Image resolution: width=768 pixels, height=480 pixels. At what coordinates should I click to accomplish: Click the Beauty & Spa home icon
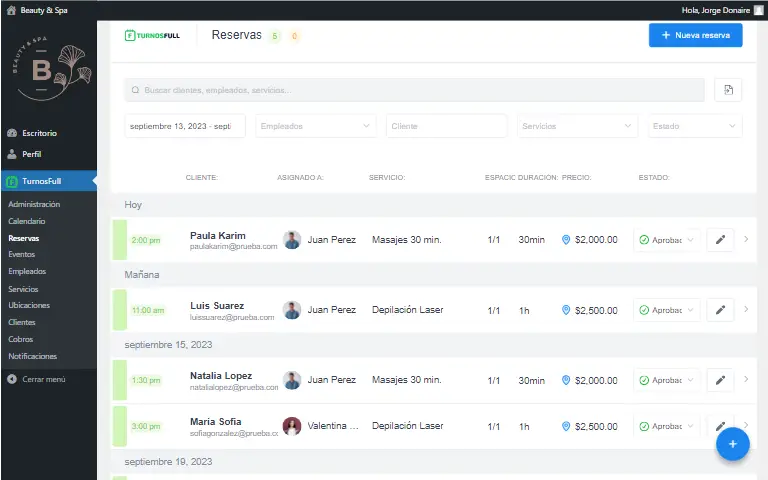pyautogui.click(x=11, y=10)
